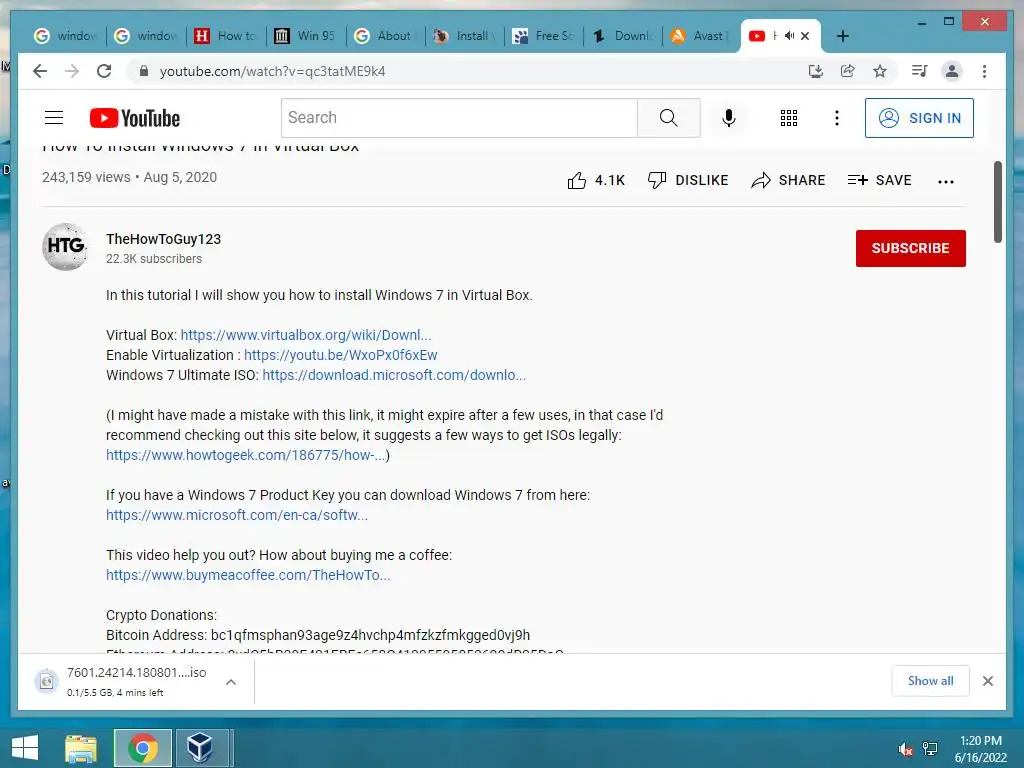Click the Chrome taskbar icon
The image size is (1024, 768).
tap(143, 748)
